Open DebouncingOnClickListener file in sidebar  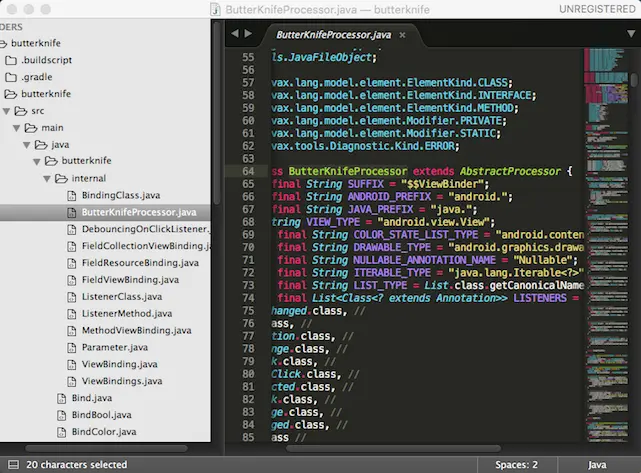tap(146, 229)
